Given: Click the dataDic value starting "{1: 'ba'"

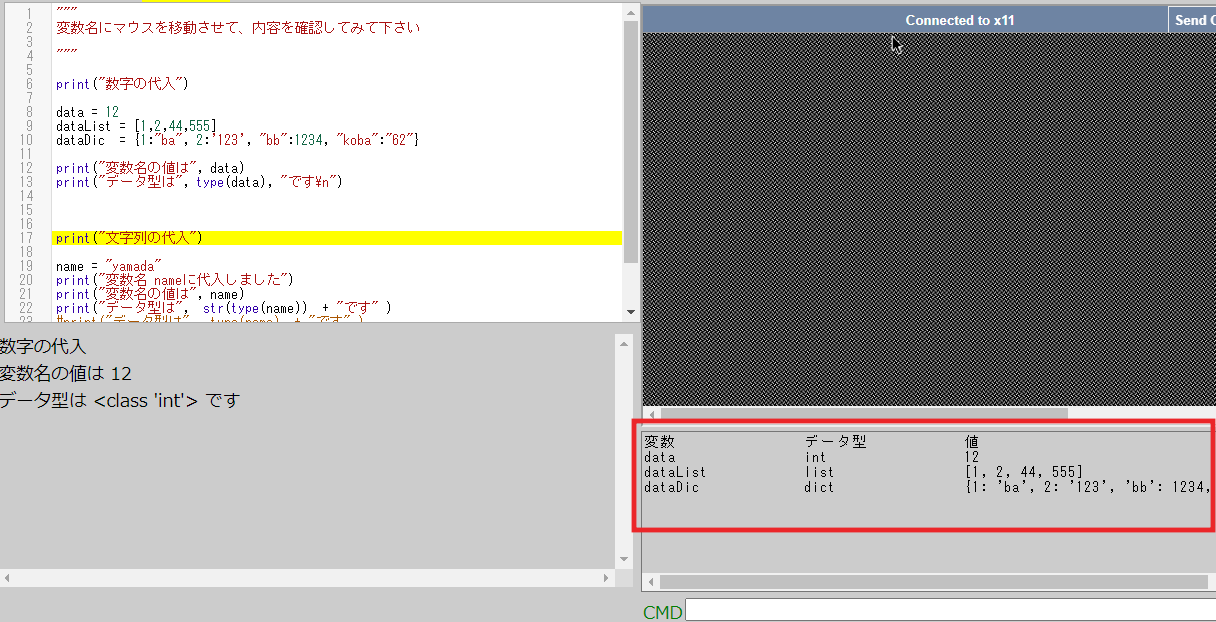Looking at the screenshot, I should 1090,487.
